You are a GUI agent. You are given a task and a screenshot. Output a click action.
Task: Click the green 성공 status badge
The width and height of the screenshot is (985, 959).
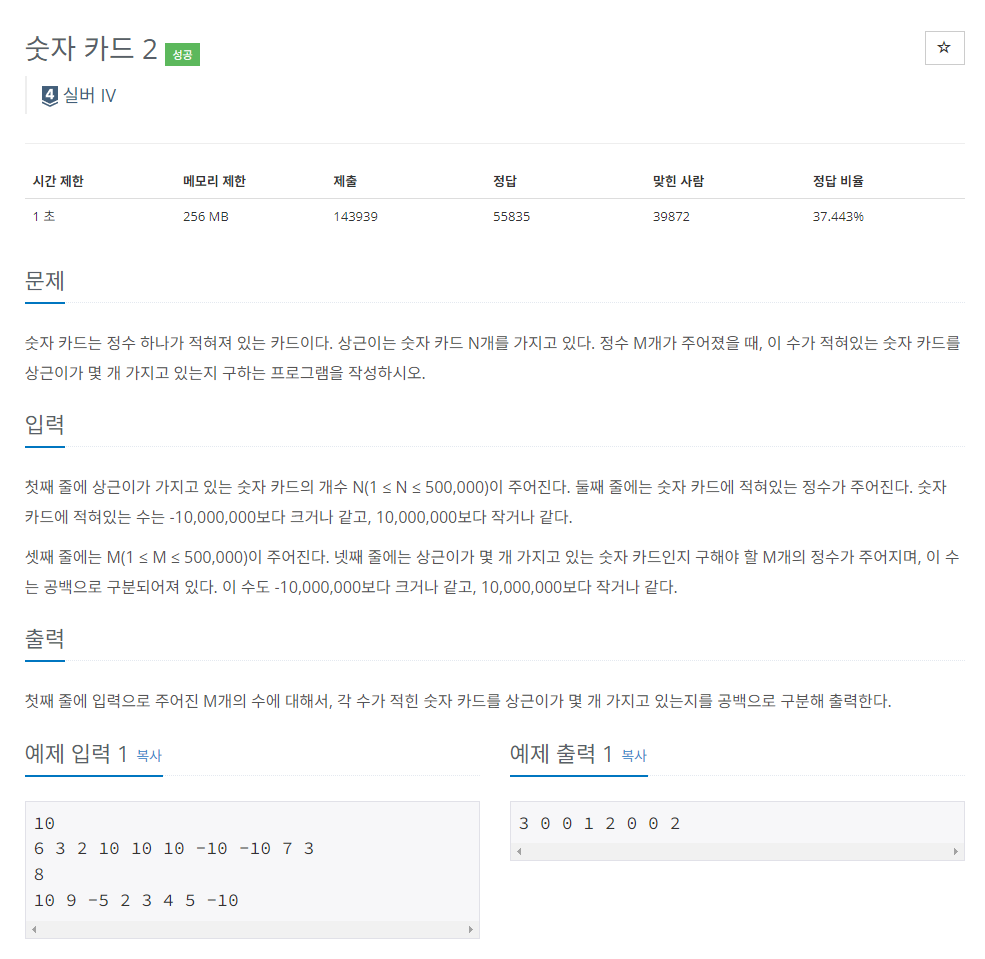pos(182,55)
